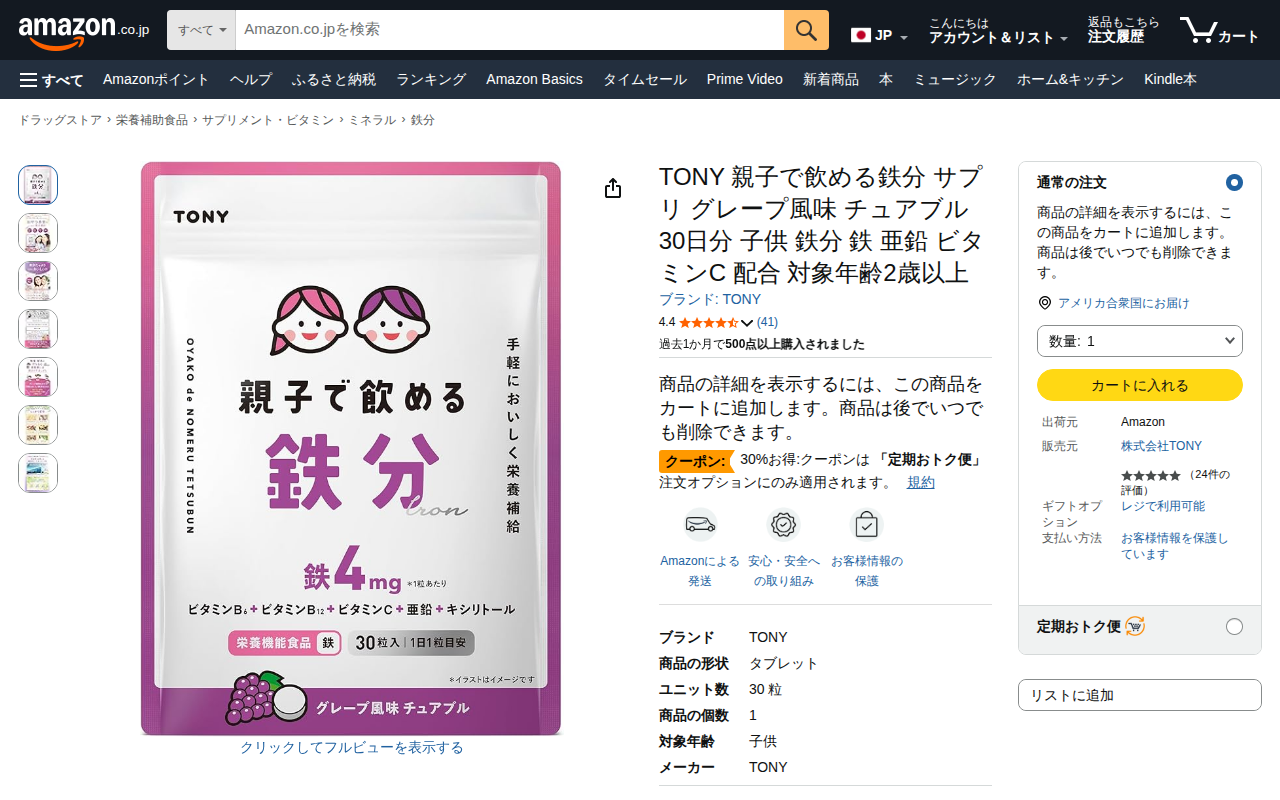Click the クーポン: orange badge

(x=697, y=461)
